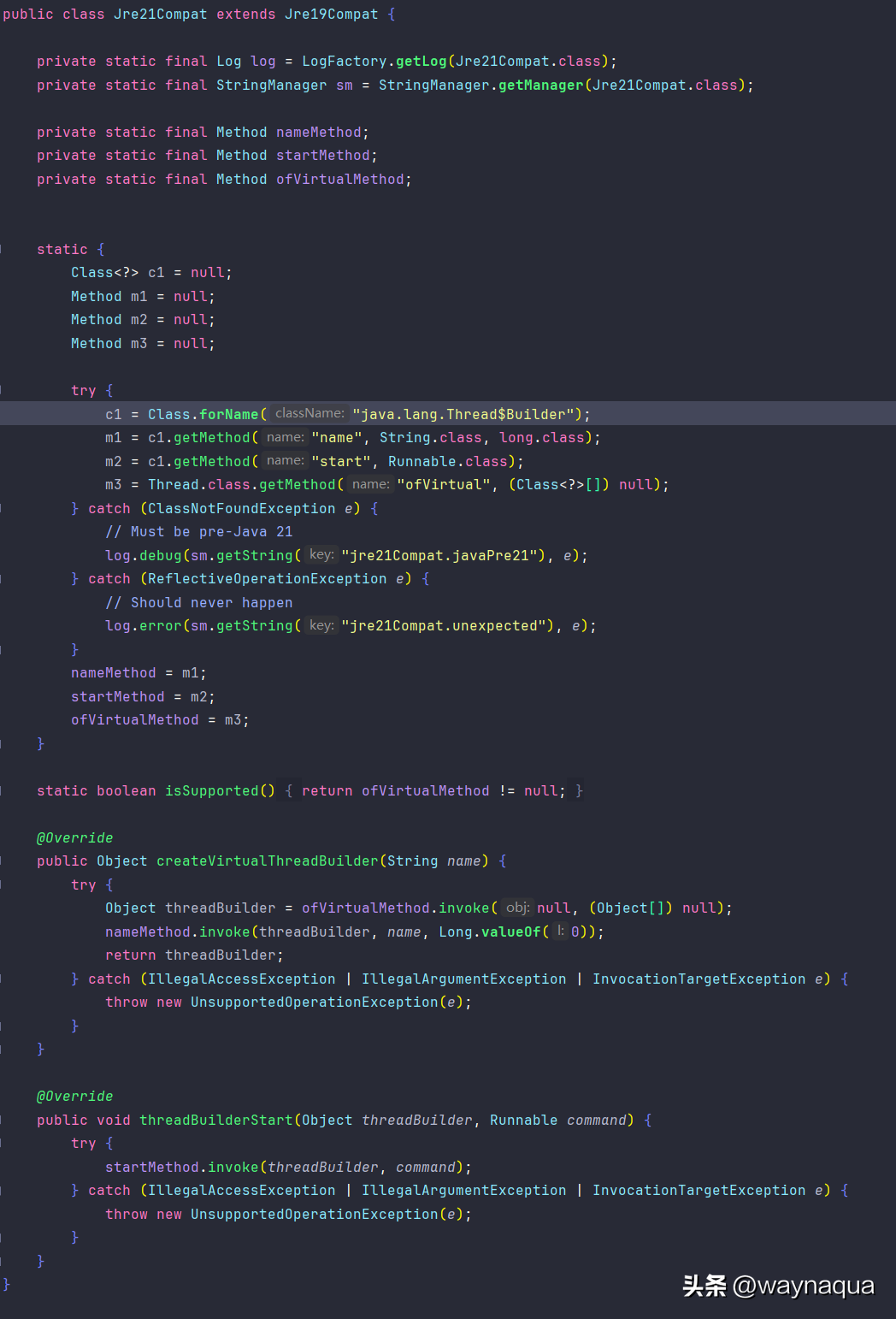Click the isSupported method name
This screenshot has height=1319, width=896.
pos(212,791)
